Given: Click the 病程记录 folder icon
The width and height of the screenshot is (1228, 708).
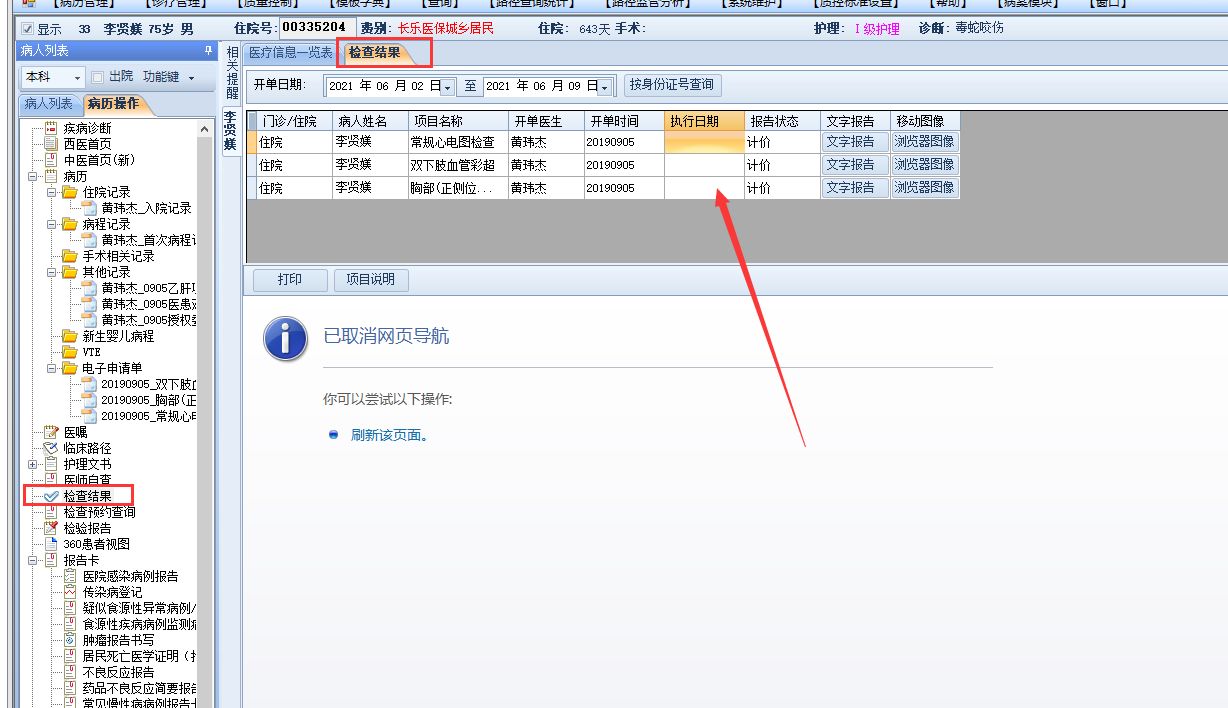Looking at the screenshot, I should [x=70, y=224].
